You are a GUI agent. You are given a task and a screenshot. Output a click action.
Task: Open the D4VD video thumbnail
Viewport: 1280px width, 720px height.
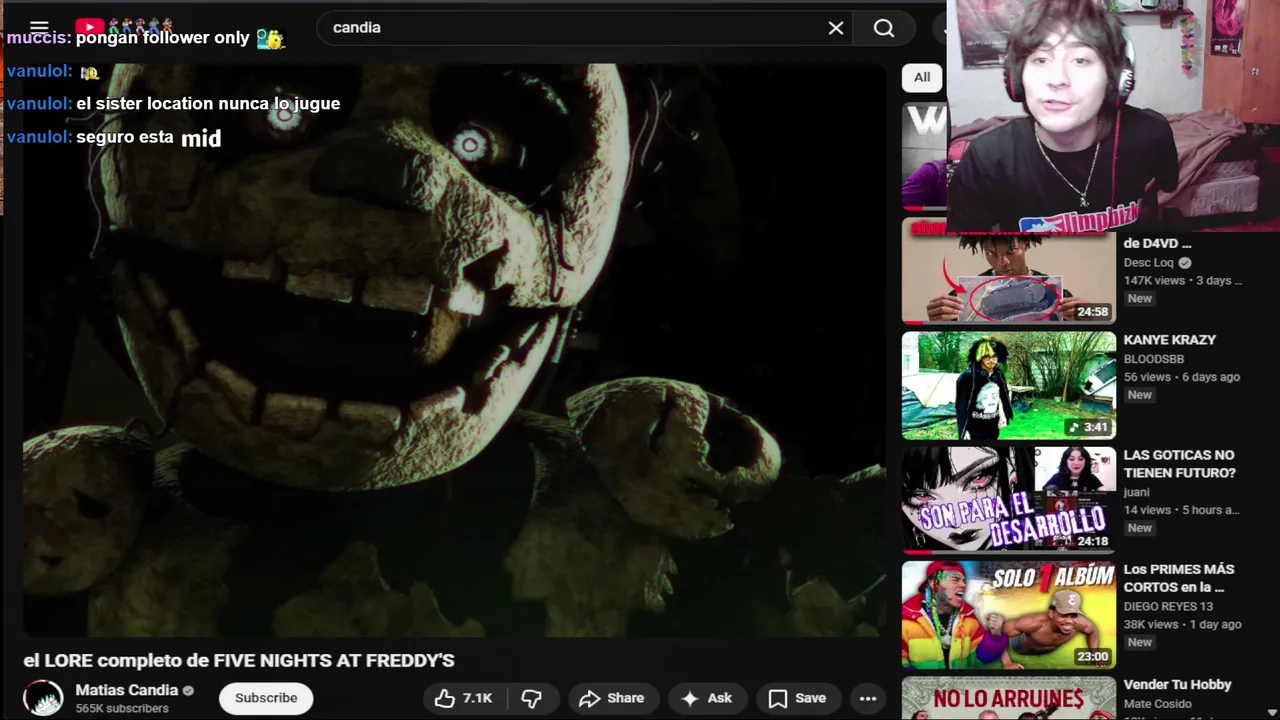(x=1008, y=271)
